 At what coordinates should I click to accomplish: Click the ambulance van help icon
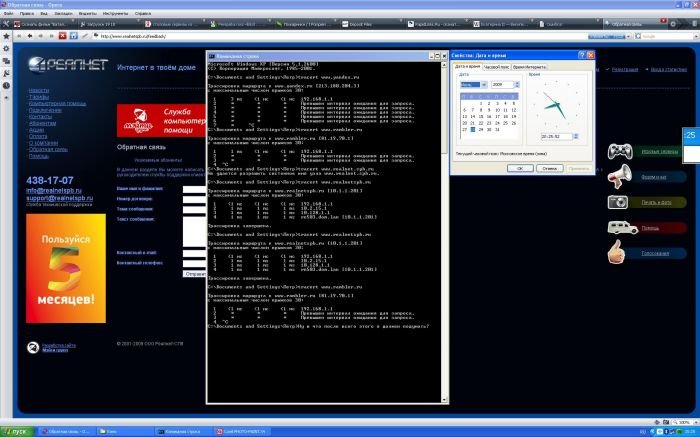pos(619,227)
